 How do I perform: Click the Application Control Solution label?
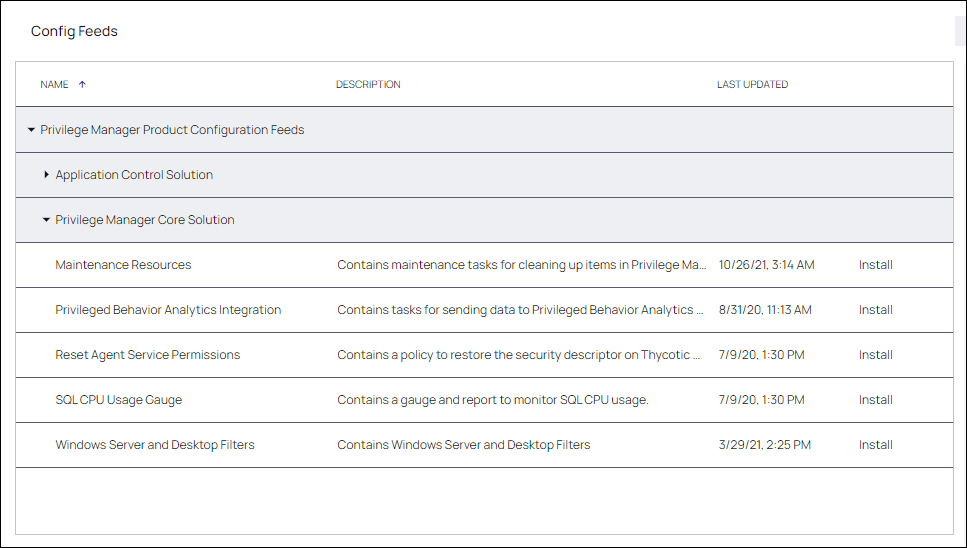click(x=134, y=175)
